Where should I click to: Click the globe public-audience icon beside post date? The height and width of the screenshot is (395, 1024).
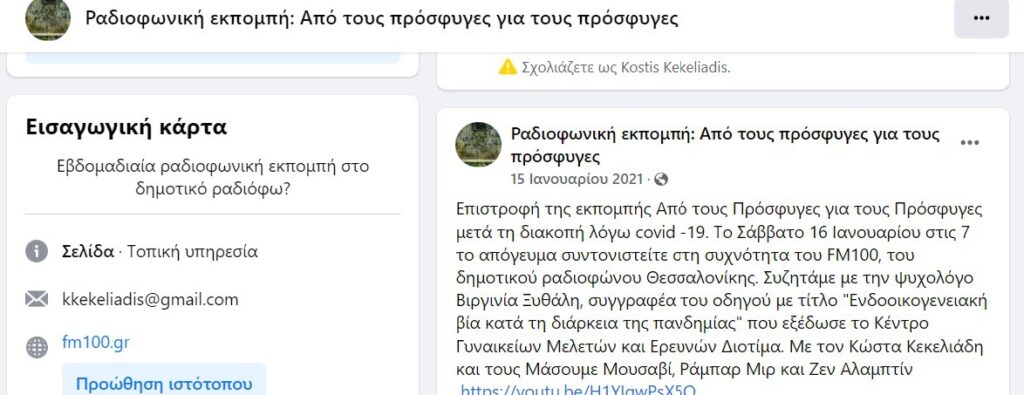[661, 180]
